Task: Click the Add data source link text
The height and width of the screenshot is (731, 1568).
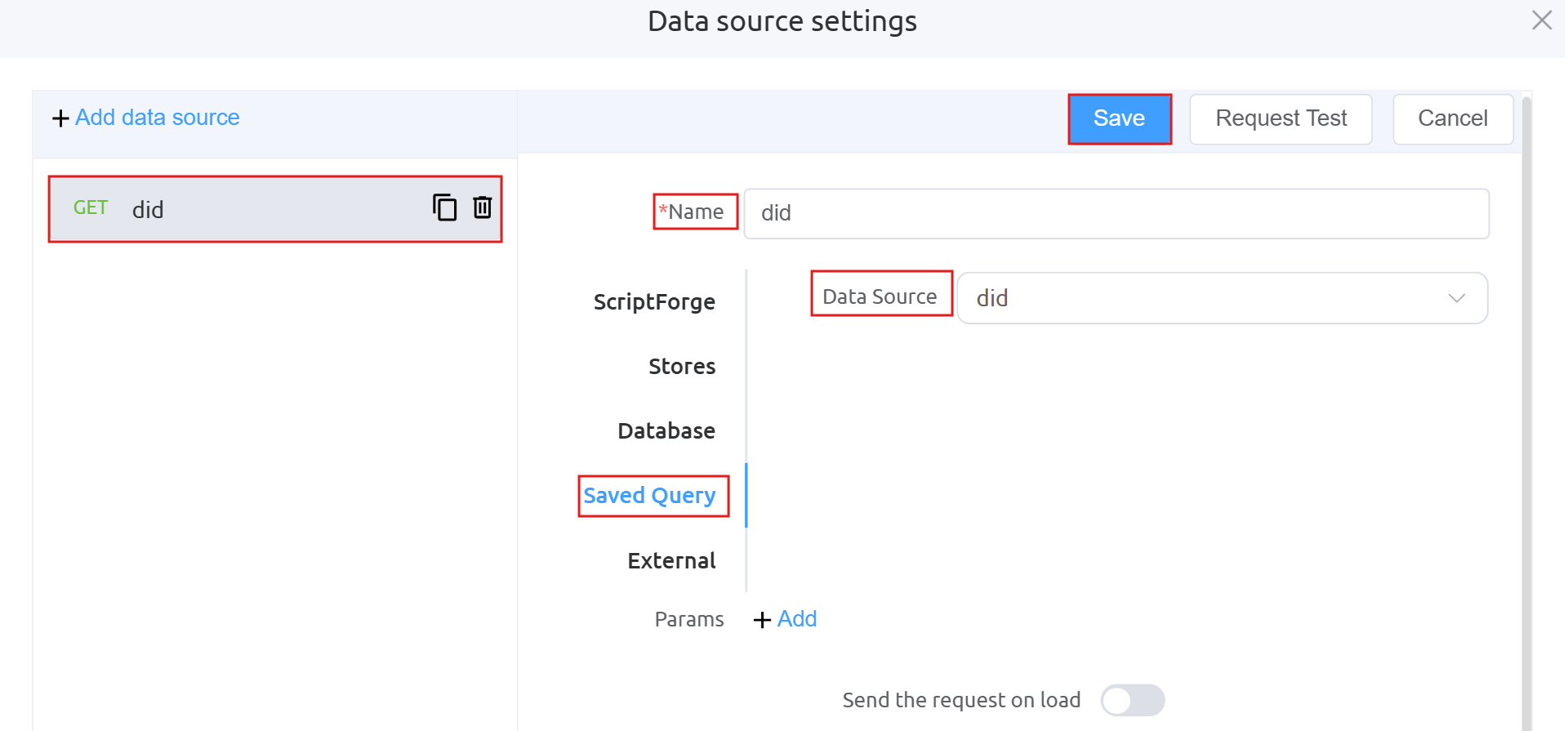Action: click(x=158, y=118)
